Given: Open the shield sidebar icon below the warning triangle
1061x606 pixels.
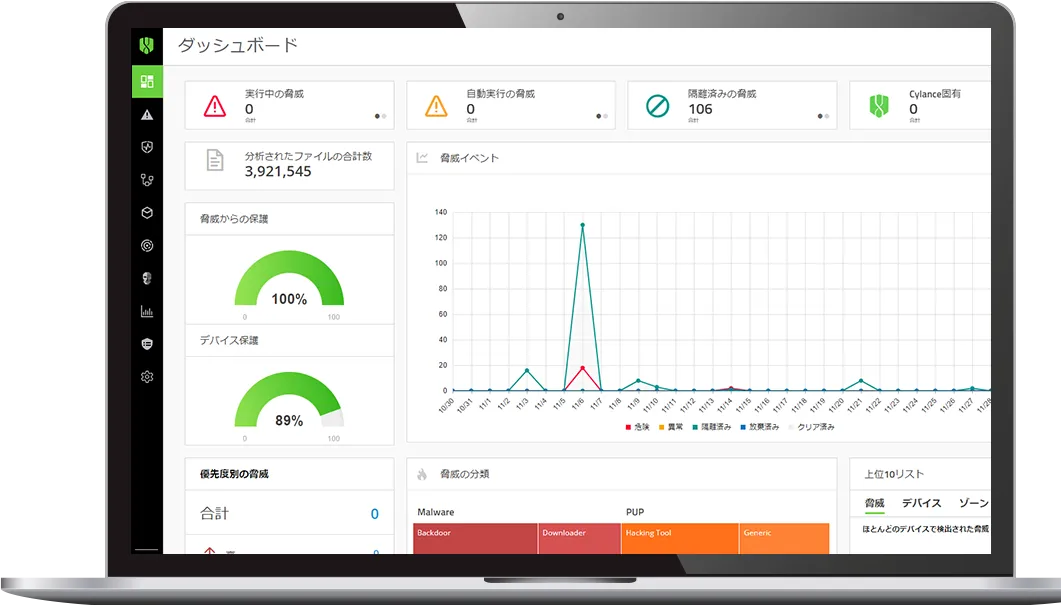Looking at the screenshot, I should tap(147, 147).
